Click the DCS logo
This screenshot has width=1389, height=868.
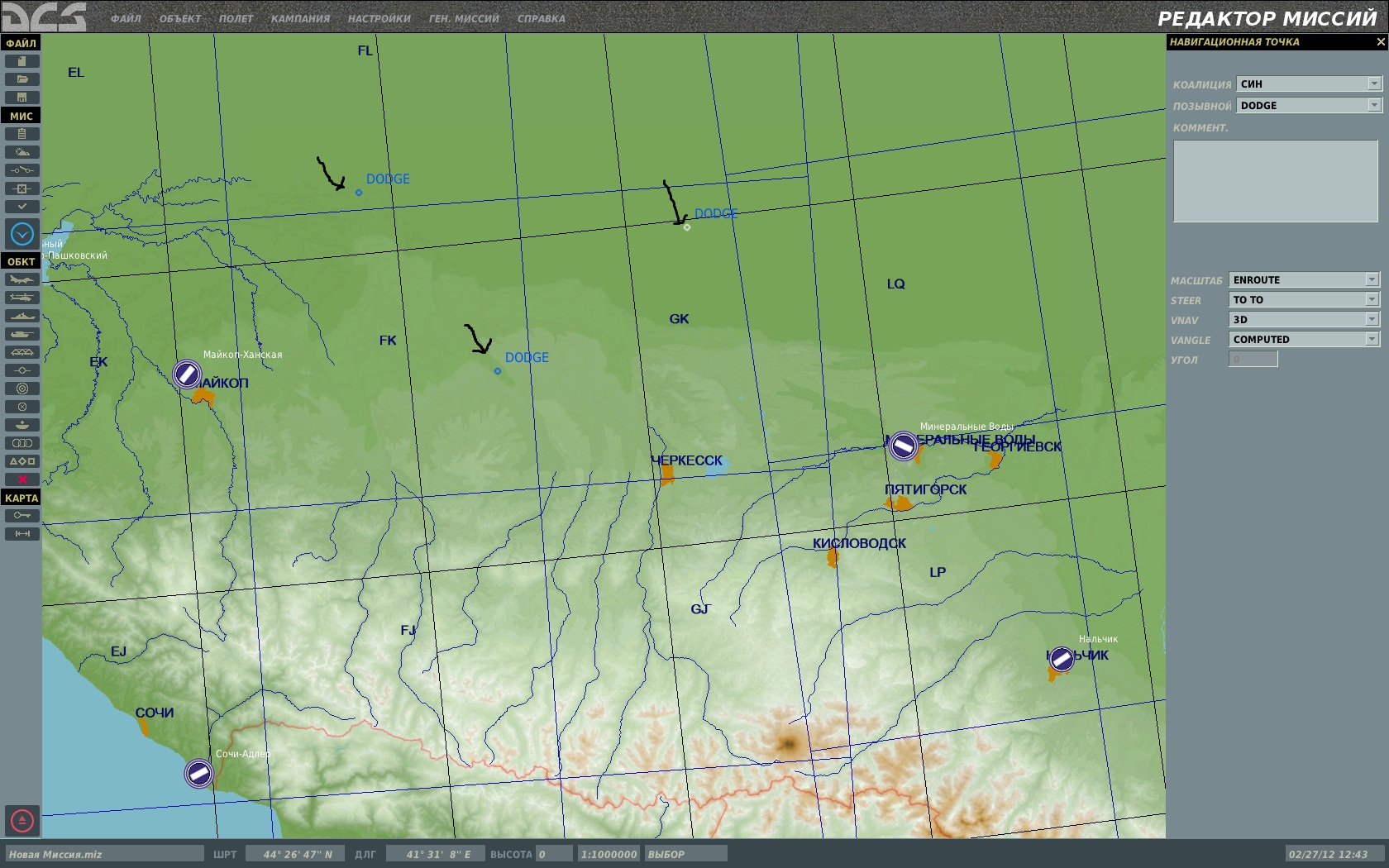(x=45, y=17)
